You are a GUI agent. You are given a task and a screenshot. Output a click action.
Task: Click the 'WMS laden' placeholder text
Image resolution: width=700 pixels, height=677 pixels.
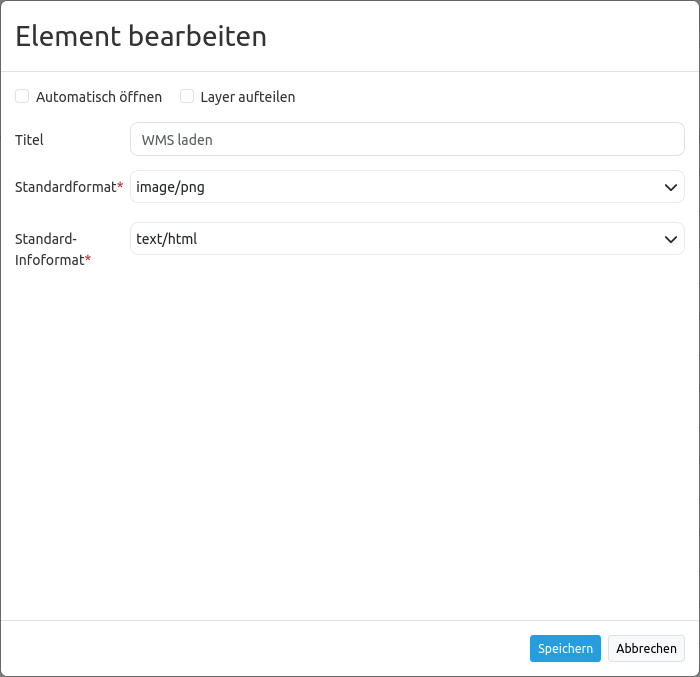click(177, 140)
